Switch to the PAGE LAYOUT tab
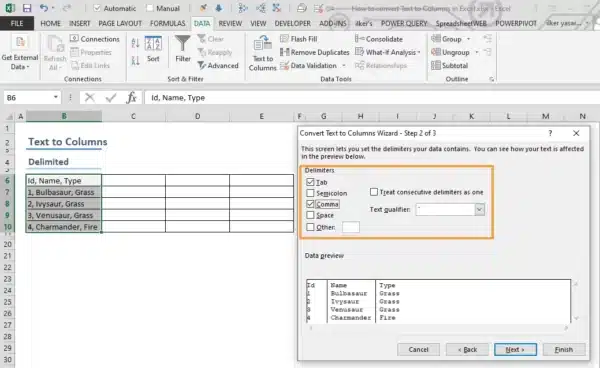Image resolution: width=600 pixels, height=368 pixels. (x=120, y=23)
